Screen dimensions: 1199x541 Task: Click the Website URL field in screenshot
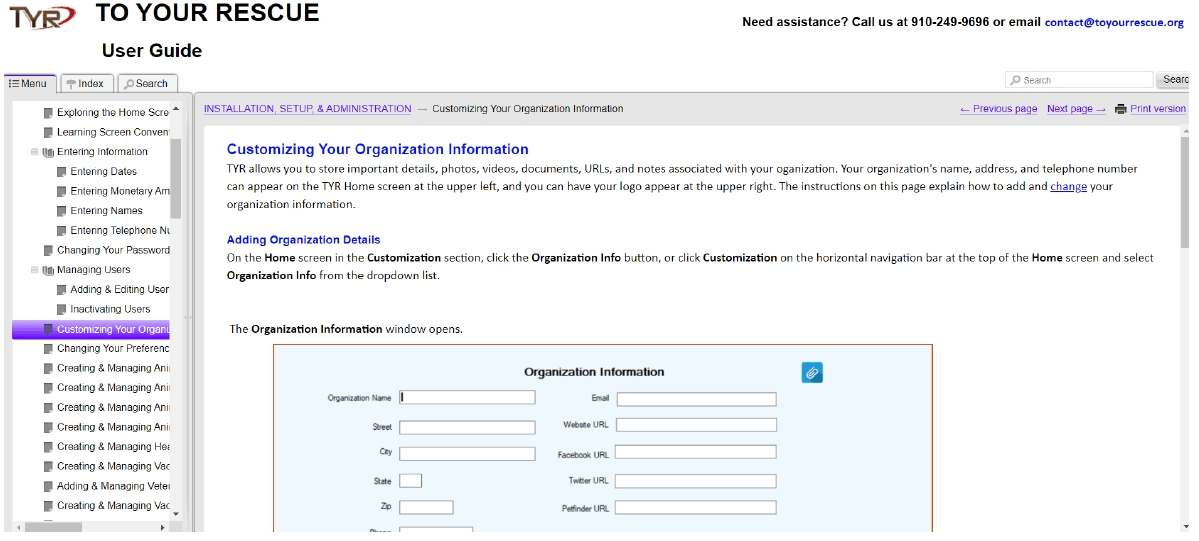tap(696, 425)
